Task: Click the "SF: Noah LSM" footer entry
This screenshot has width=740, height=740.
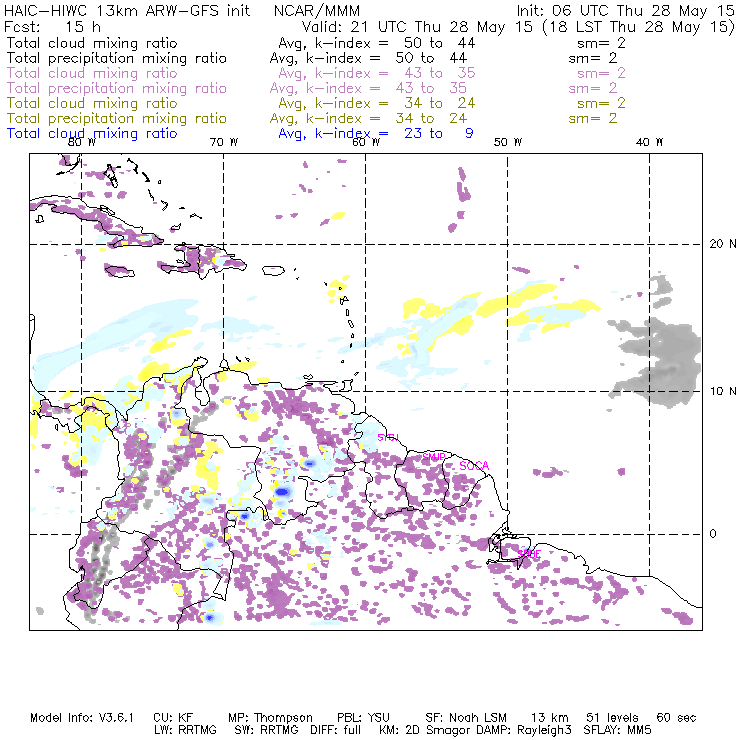Action: tap(466, 718)
